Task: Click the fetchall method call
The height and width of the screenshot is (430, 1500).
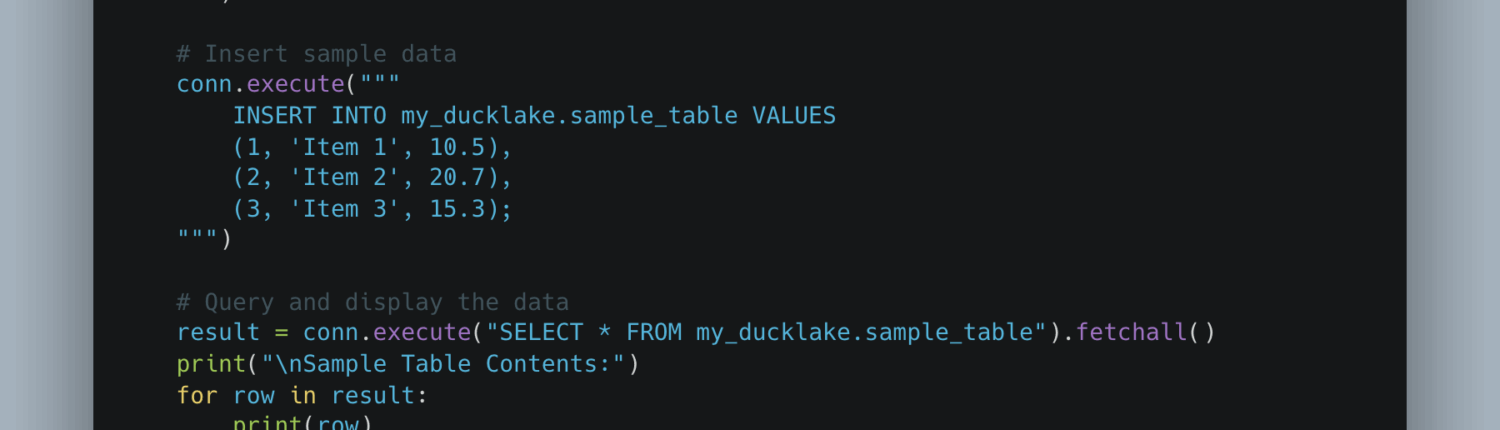Action: click(1130, 333)
